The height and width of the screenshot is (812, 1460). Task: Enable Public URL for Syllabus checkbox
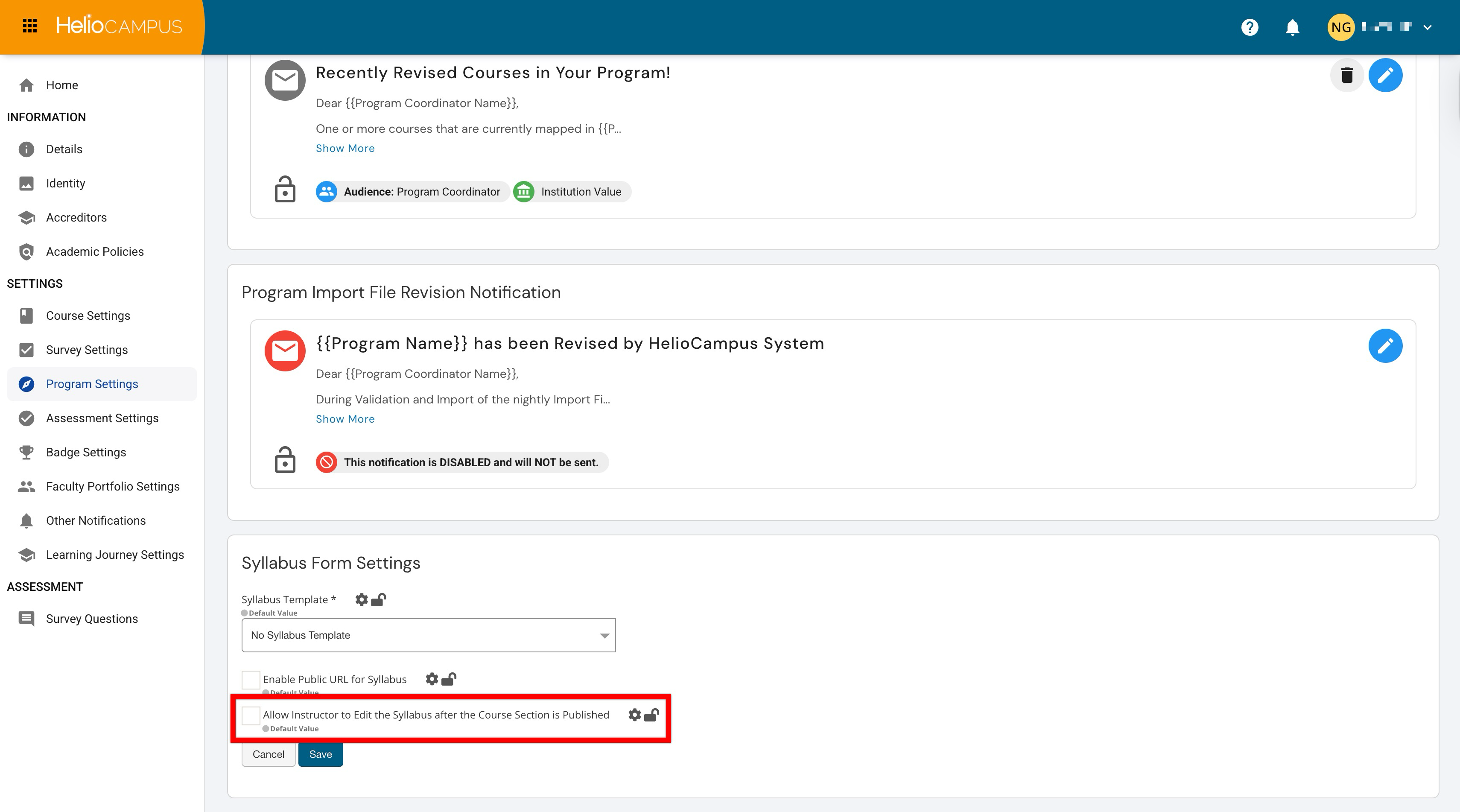coord(251,679)
